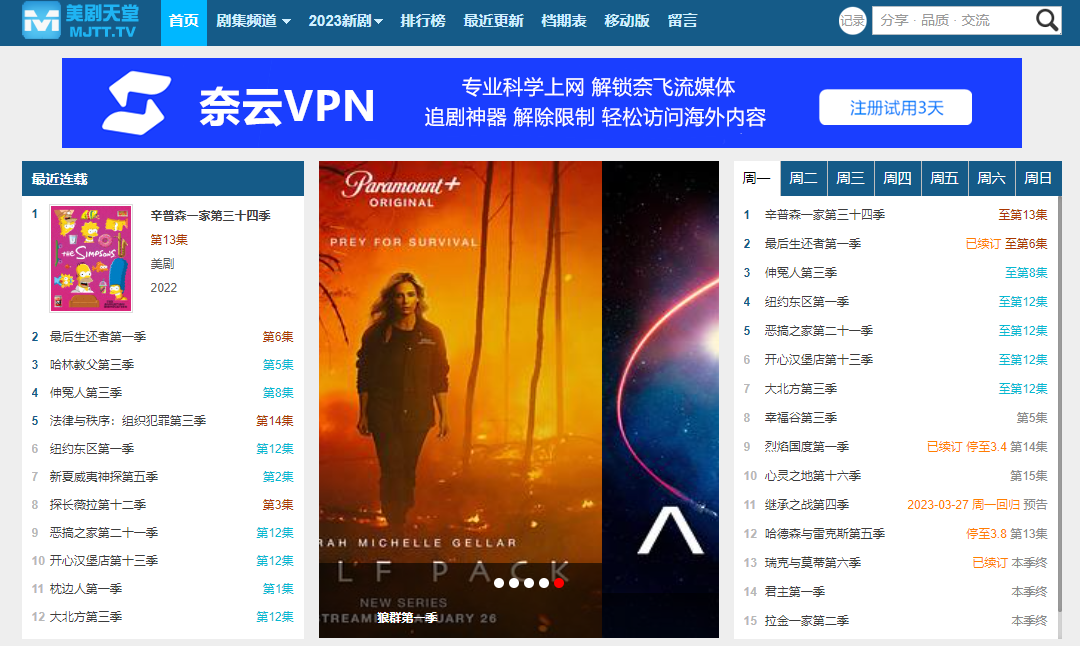Open 瑞克与莫蒂第六季 in schedule
The image size is (1080, 646).
[x=813, y=563]
